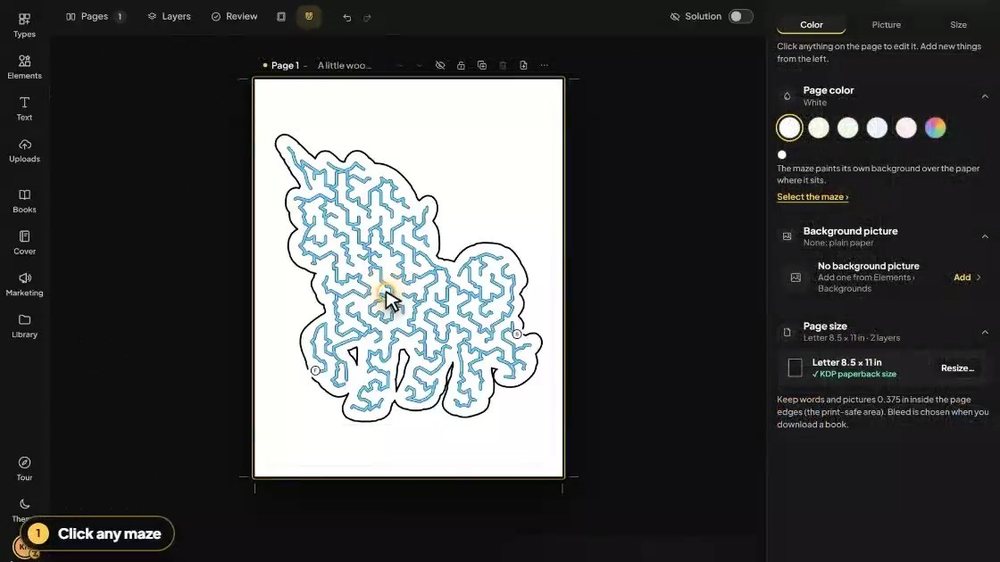Click the Resize... button
The image size is (1000, 562).
coord(957,368)
